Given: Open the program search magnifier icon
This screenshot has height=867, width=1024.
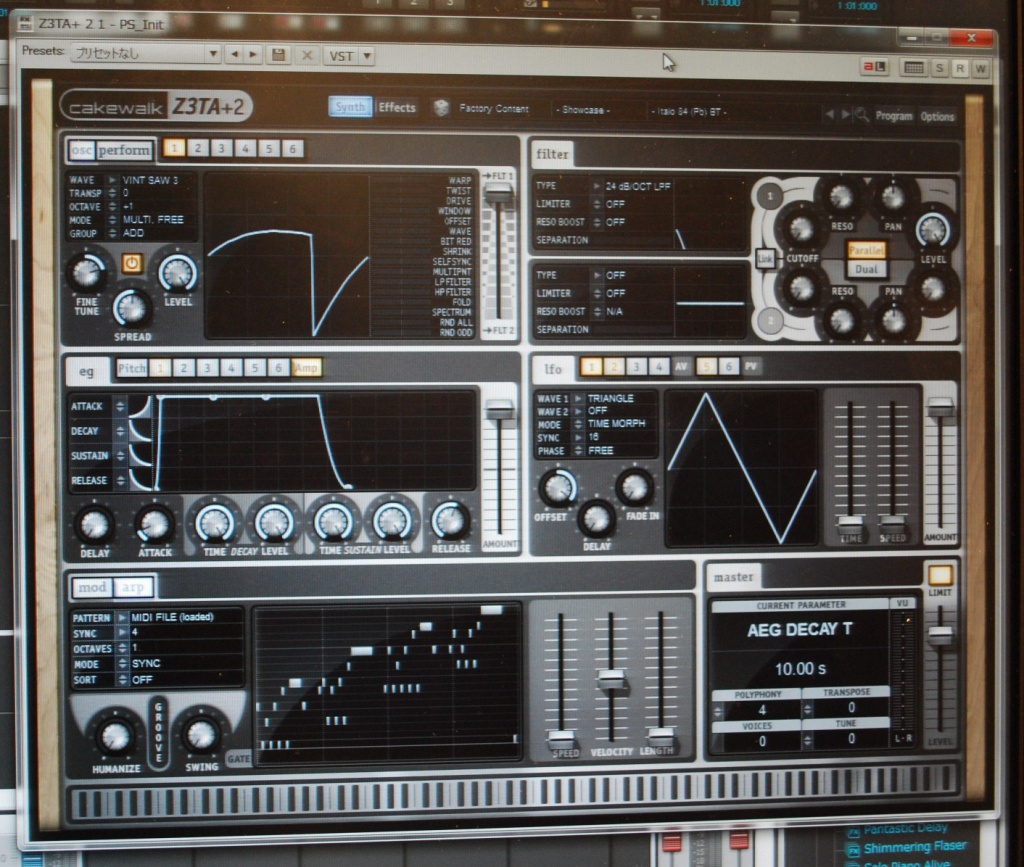Looking at the screenshot, I should 862,115.
